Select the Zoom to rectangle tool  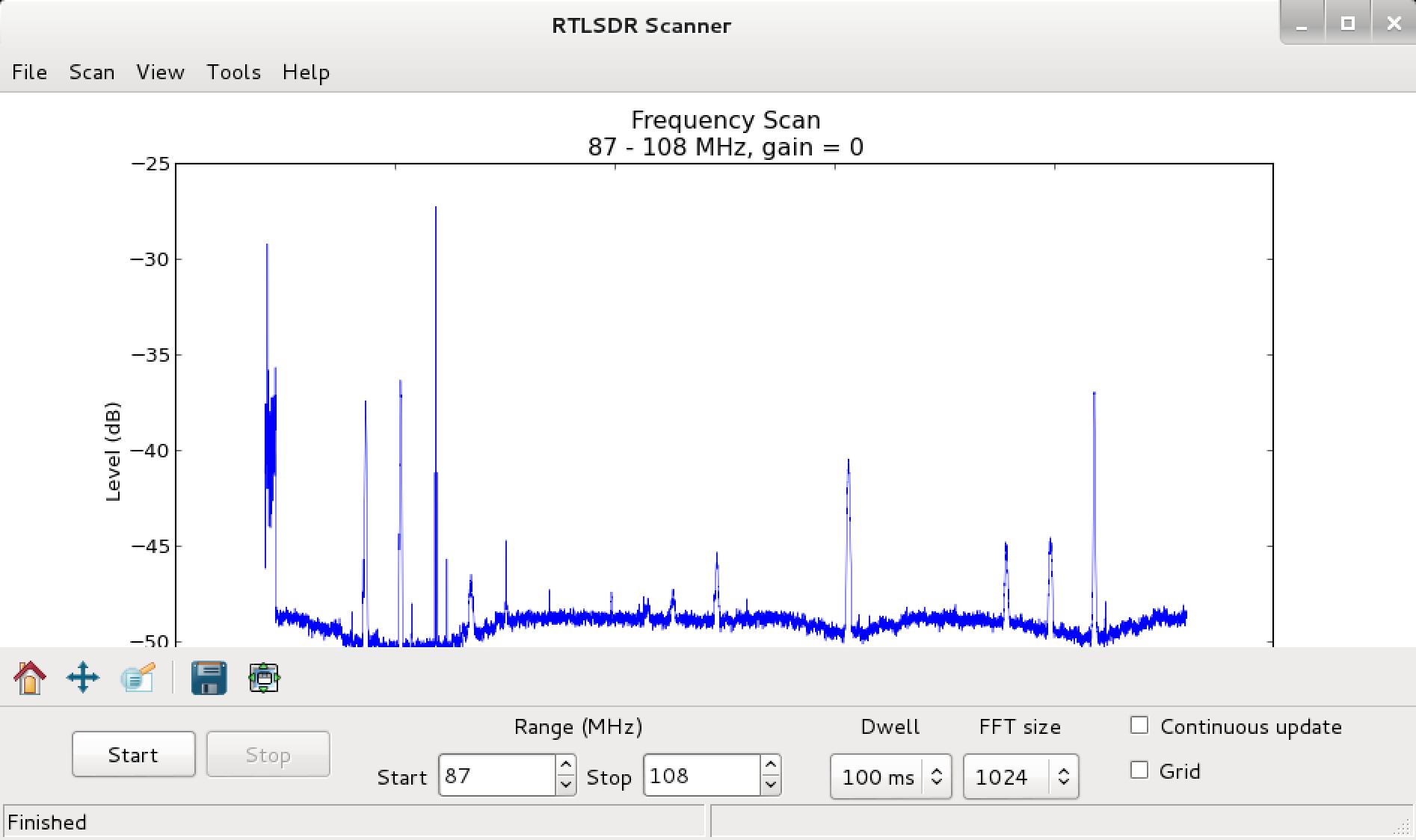coord(138,678)
